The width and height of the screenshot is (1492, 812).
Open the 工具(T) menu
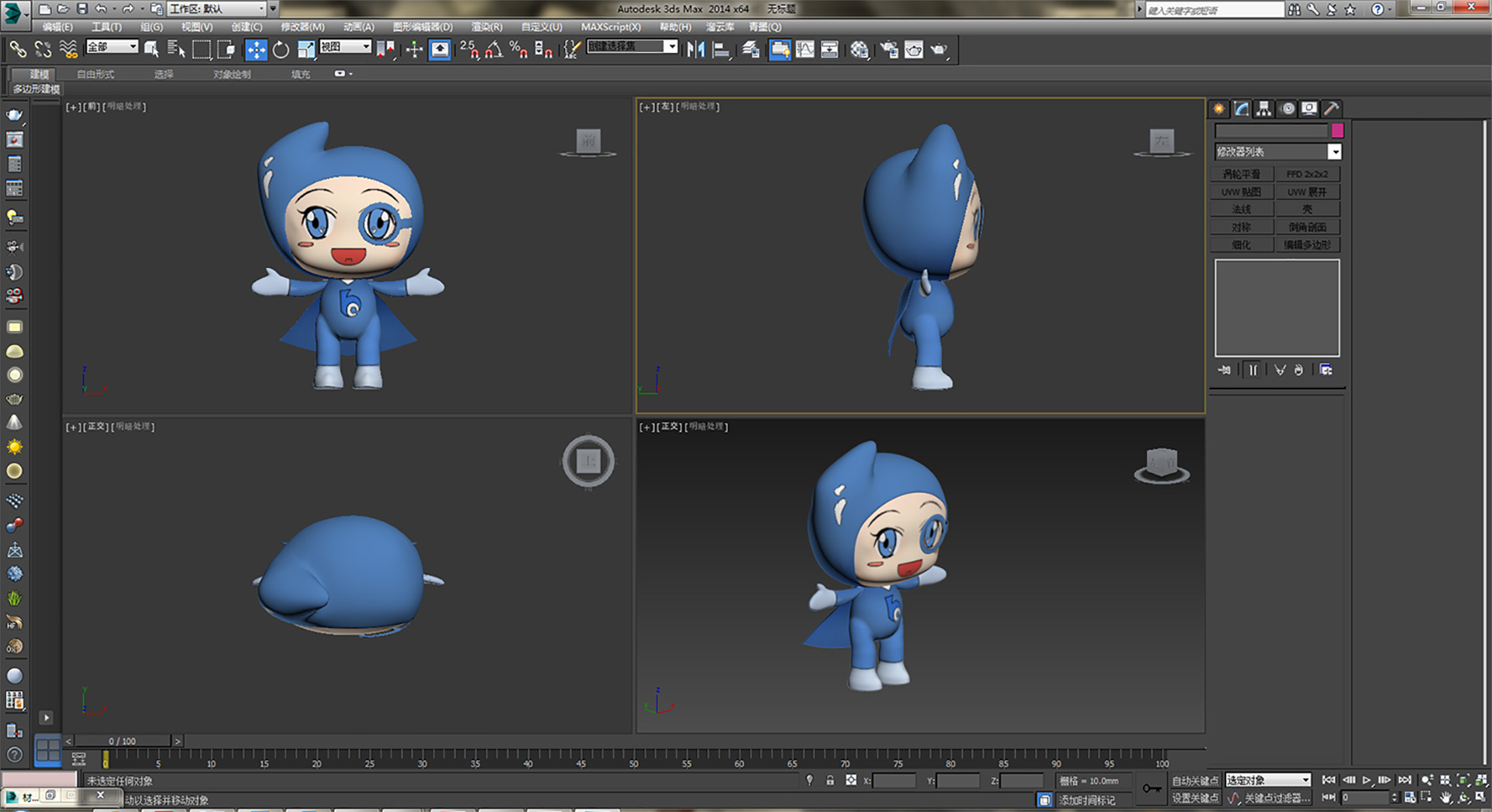[x=106, y=27]
